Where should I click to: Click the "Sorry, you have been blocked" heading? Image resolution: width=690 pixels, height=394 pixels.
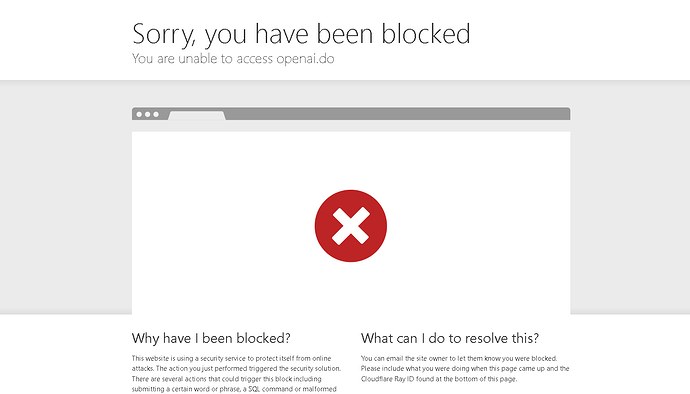pyautogui.click(x=301, y=34)
